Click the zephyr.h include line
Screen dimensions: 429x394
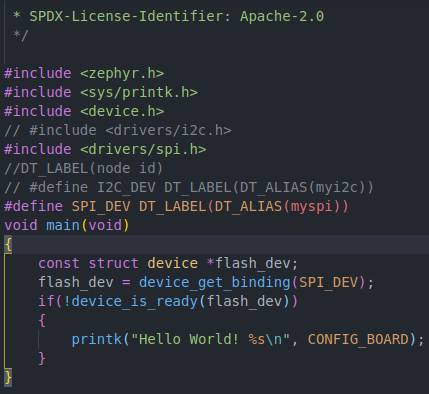(x=84, y=73)
